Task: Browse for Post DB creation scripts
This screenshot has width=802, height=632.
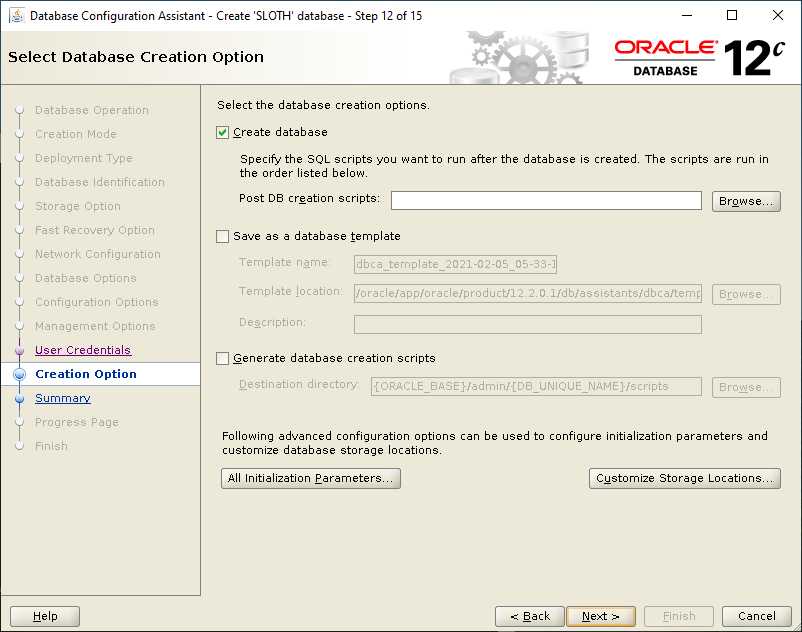Action: point(746,201)
